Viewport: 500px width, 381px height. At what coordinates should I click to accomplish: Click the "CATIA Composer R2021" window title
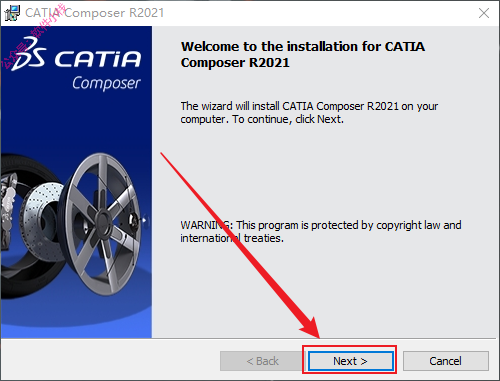pos(94,13)
